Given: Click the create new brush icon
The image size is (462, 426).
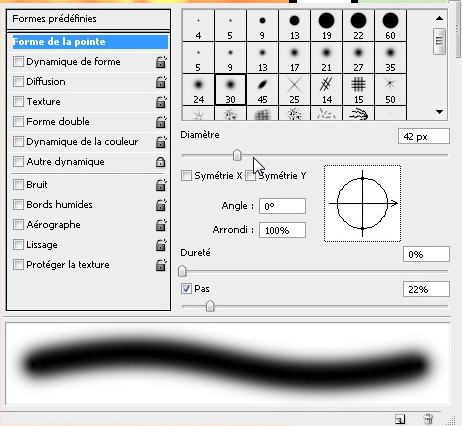Looking at the screenshot, I should [400, 419].
